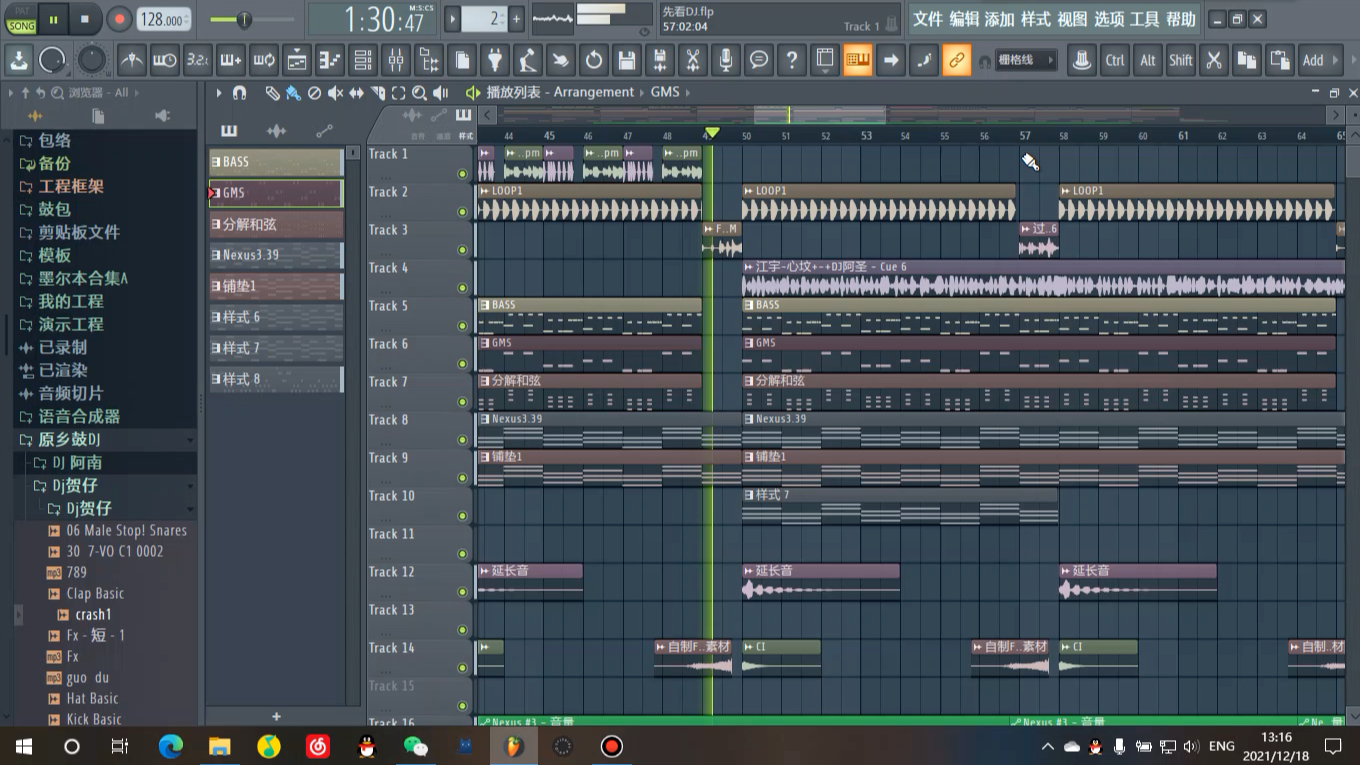Open the 编辑 menu

click(964, 19)
